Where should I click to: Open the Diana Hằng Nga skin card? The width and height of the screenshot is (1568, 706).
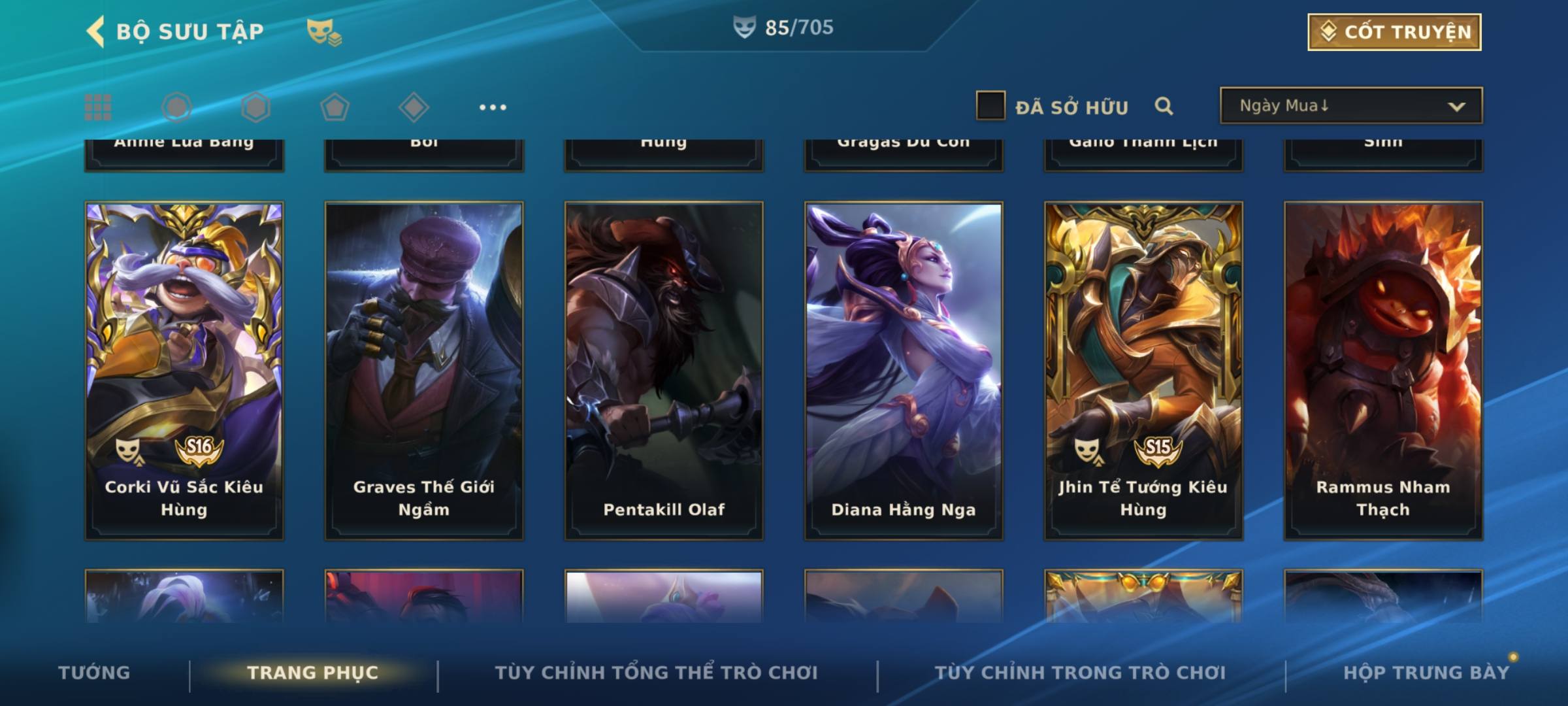[904, 371]
